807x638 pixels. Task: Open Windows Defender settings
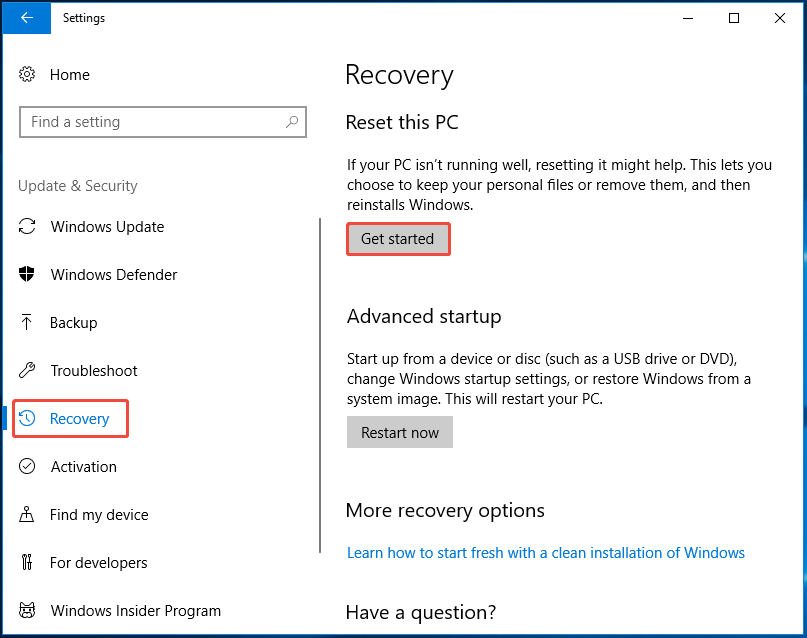[x=30, y=275]
